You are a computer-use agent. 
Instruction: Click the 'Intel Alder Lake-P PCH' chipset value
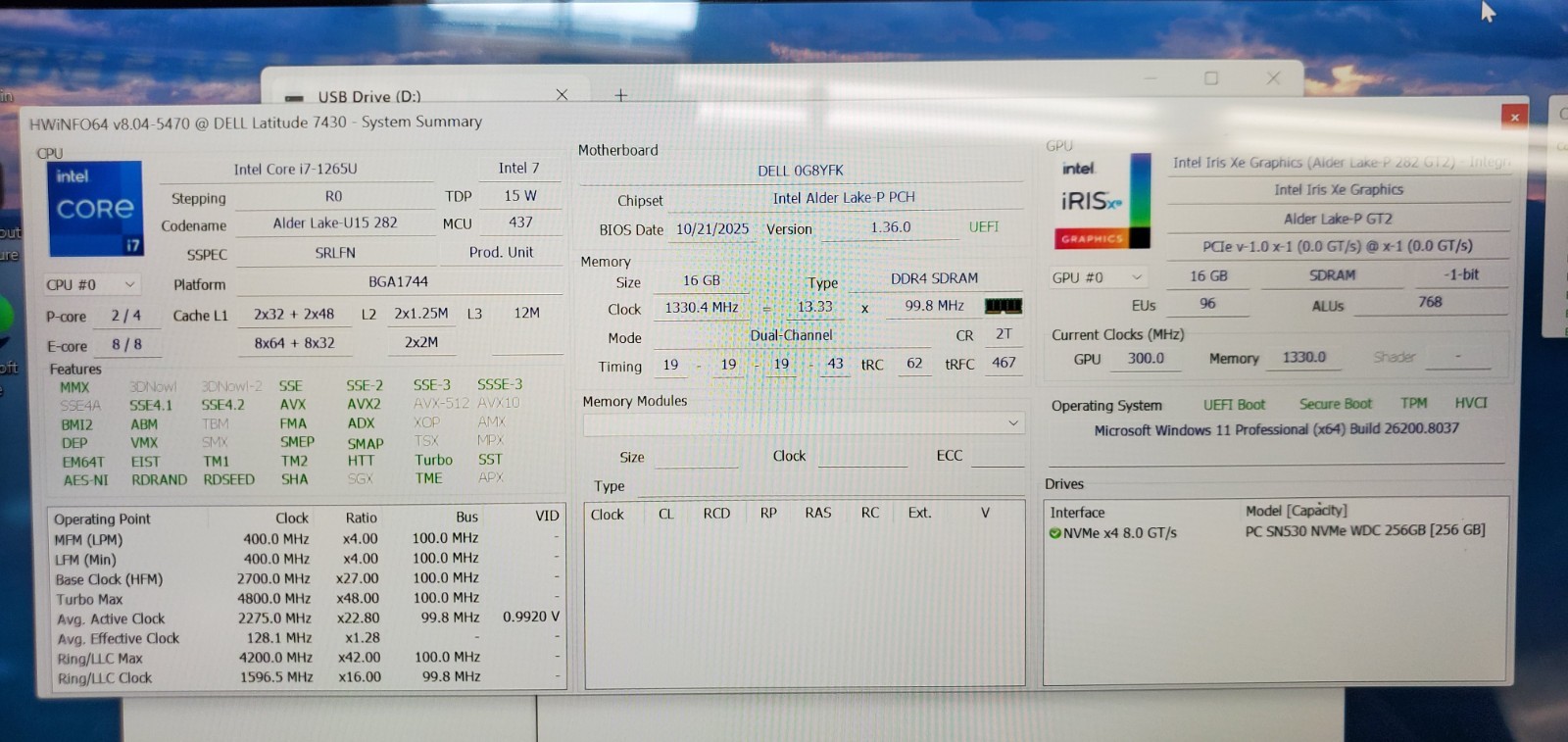(844, 197)
